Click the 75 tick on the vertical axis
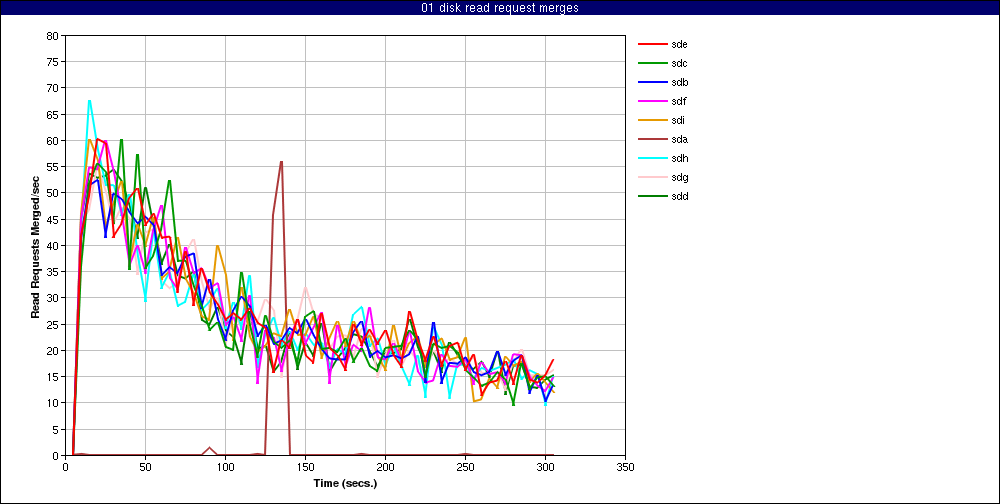The width and height of the screenshot is (1000, 504). tap(53, 62)
